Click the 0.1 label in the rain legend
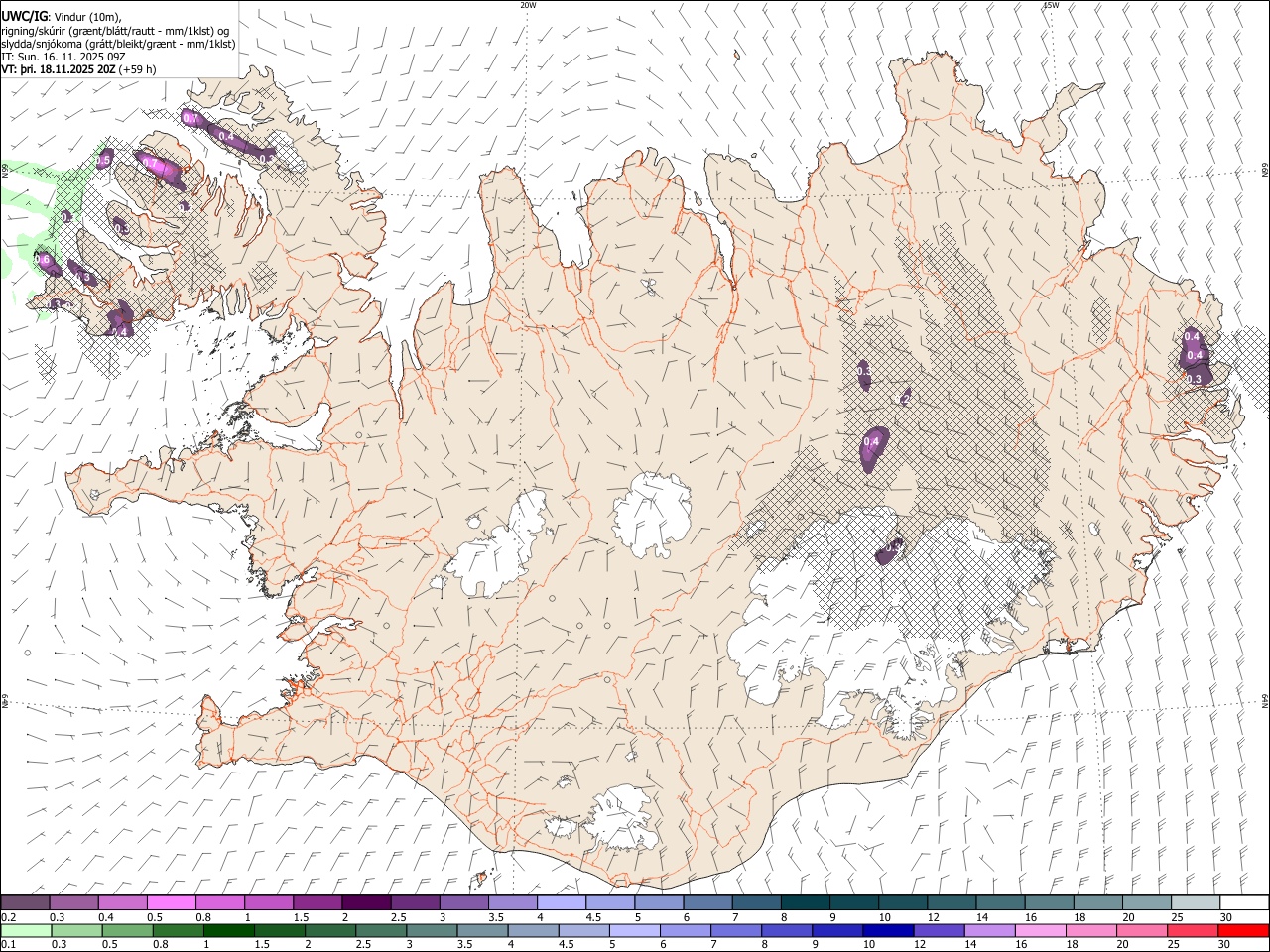 coord(8,945)
